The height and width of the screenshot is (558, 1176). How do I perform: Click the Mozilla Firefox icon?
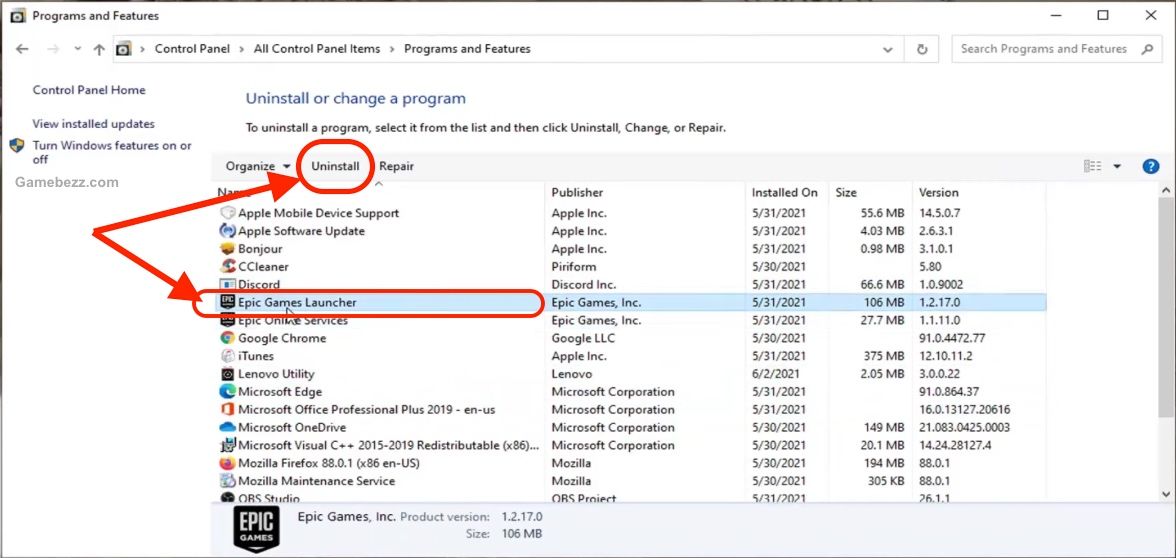227,463
